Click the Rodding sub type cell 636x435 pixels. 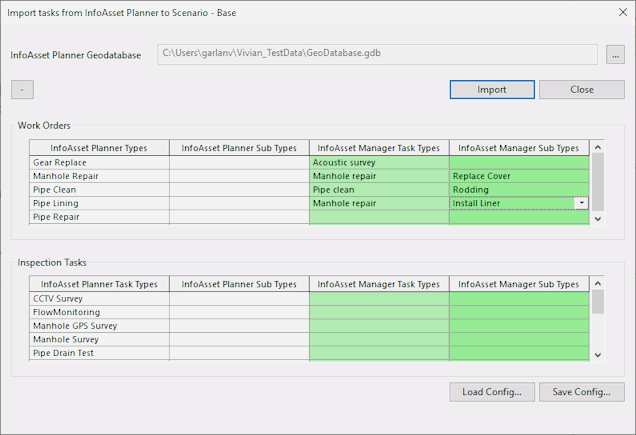(x=519, y=190)
